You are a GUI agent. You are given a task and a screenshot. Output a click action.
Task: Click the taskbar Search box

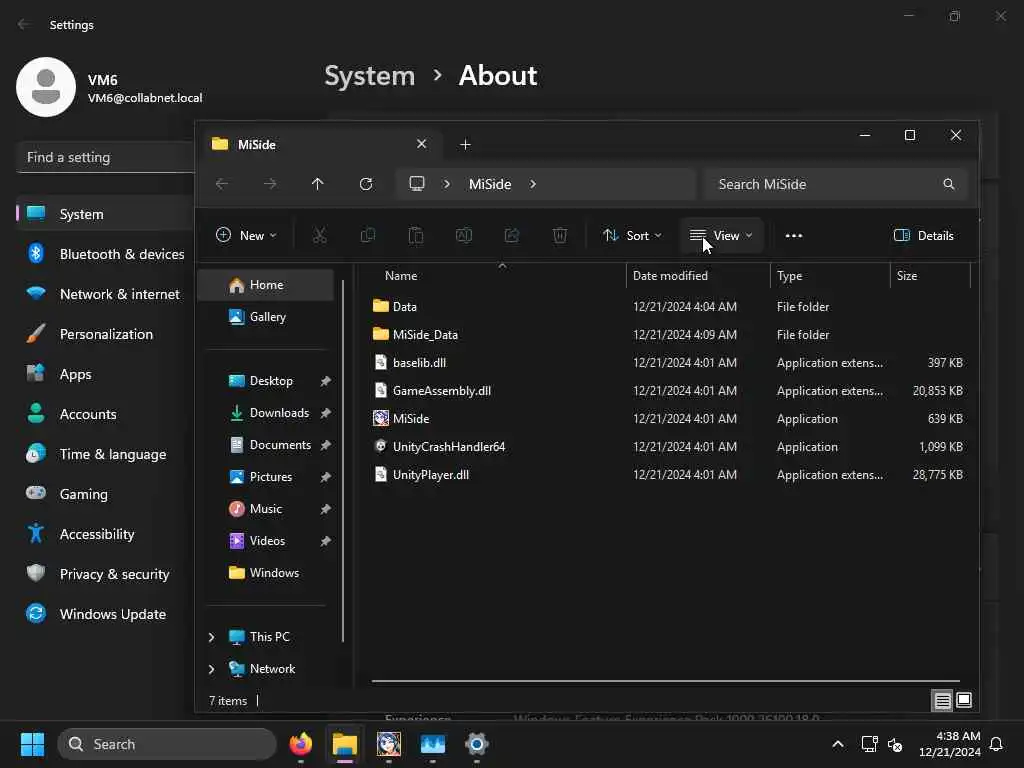click(x=167, y=744)
